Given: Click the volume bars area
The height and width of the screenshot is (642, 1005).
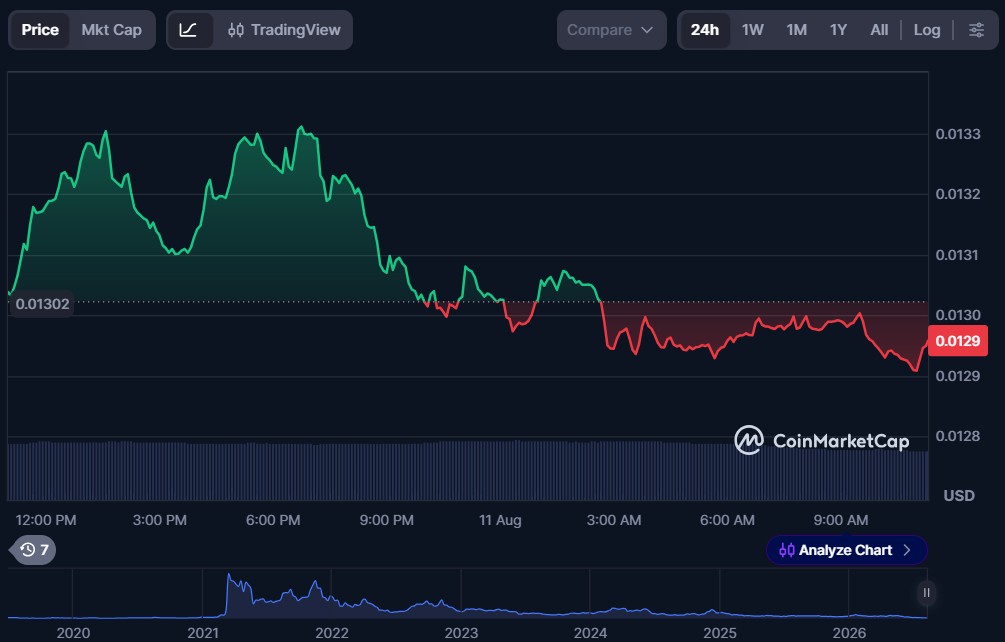Looking at the screenshot, I should tap(468, 471).
